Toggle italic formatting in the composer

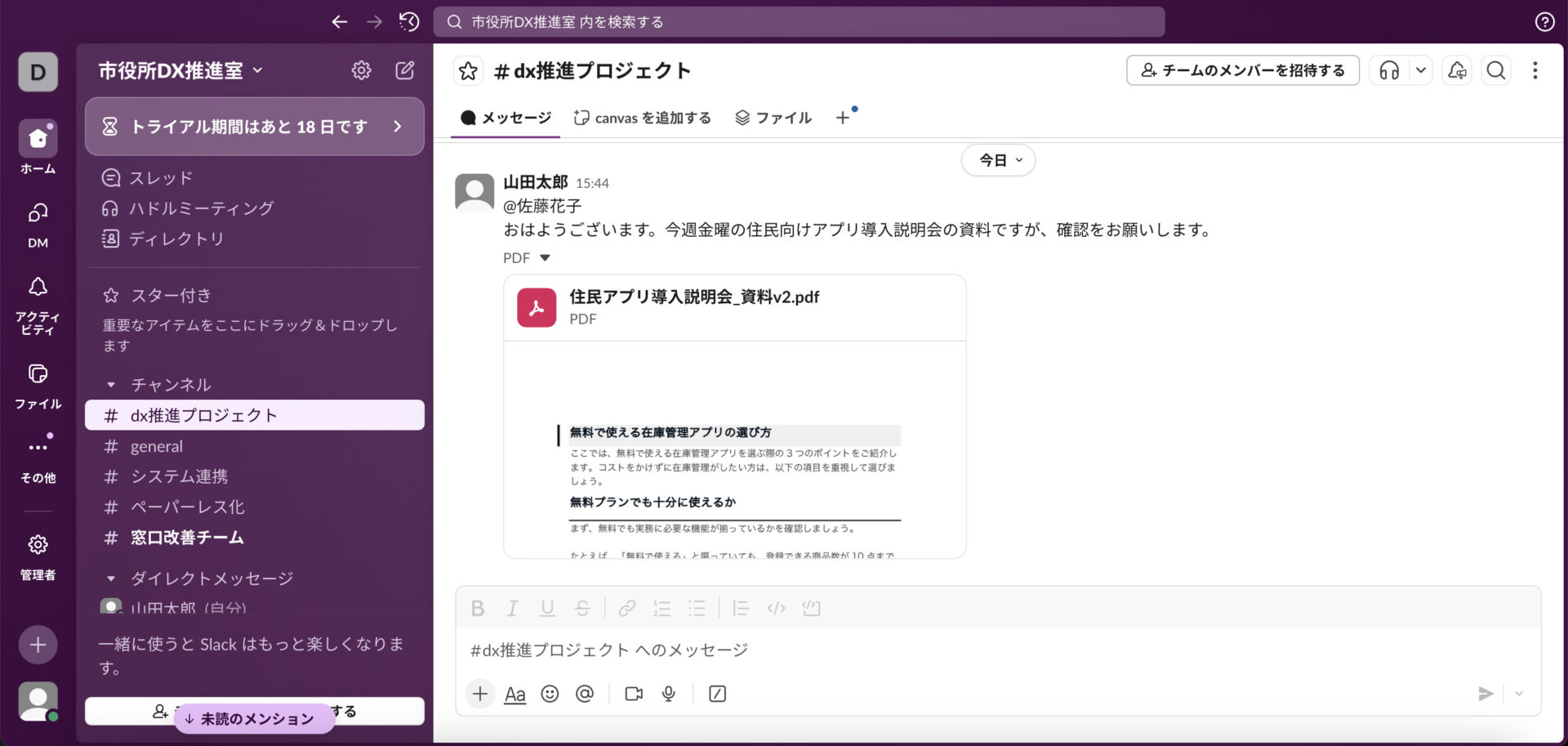[512, 608]
